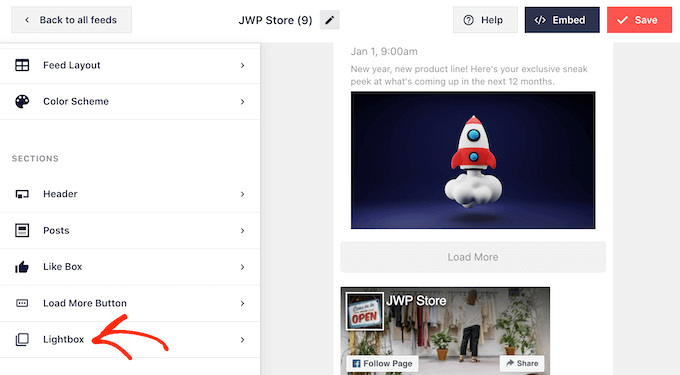Click the Jan 1, 9:00am post date
This screenshot has width=680, height=375.
click(384, 52)
